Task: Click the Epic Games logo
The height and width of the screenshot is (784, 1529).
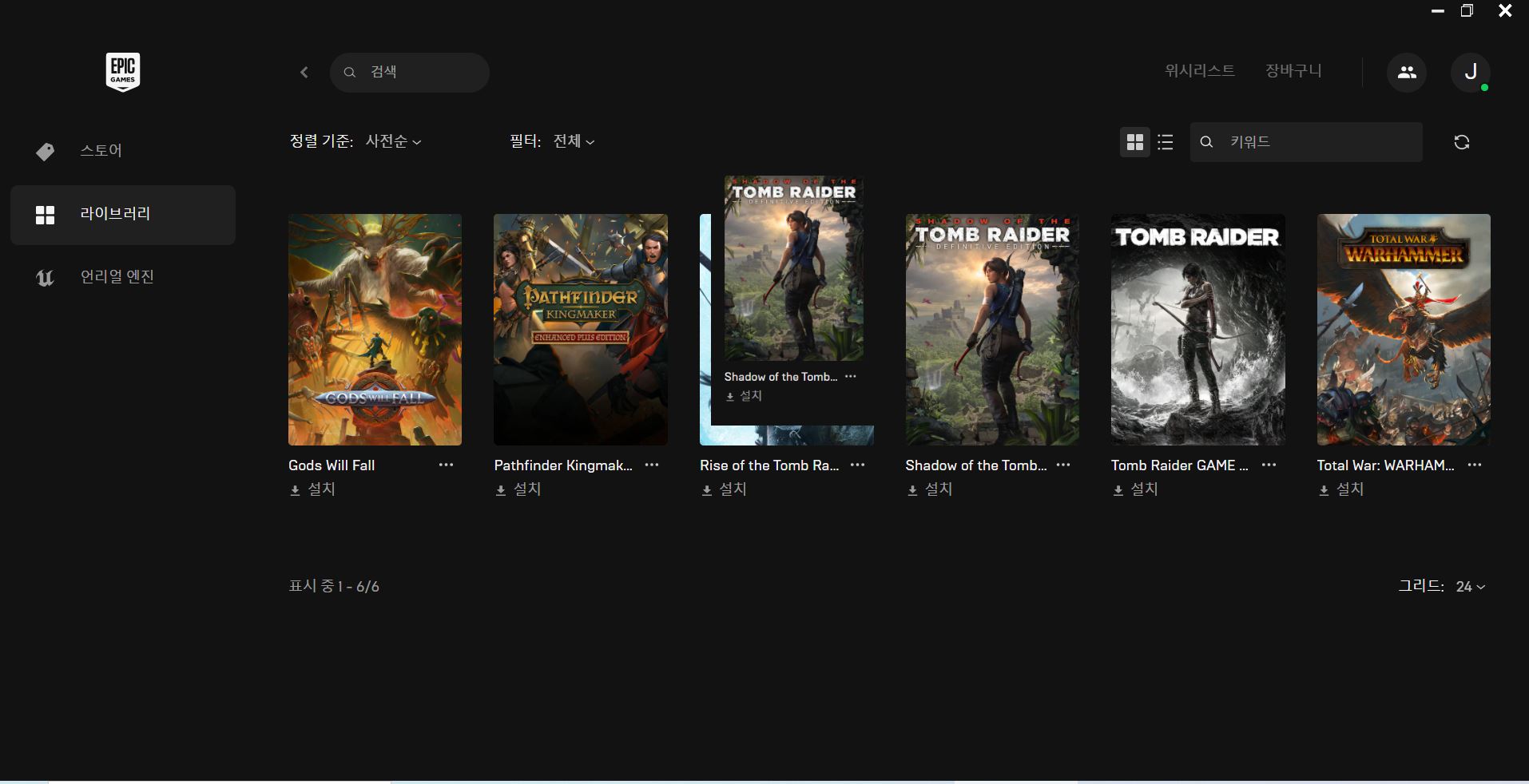Action: point(122,72)
